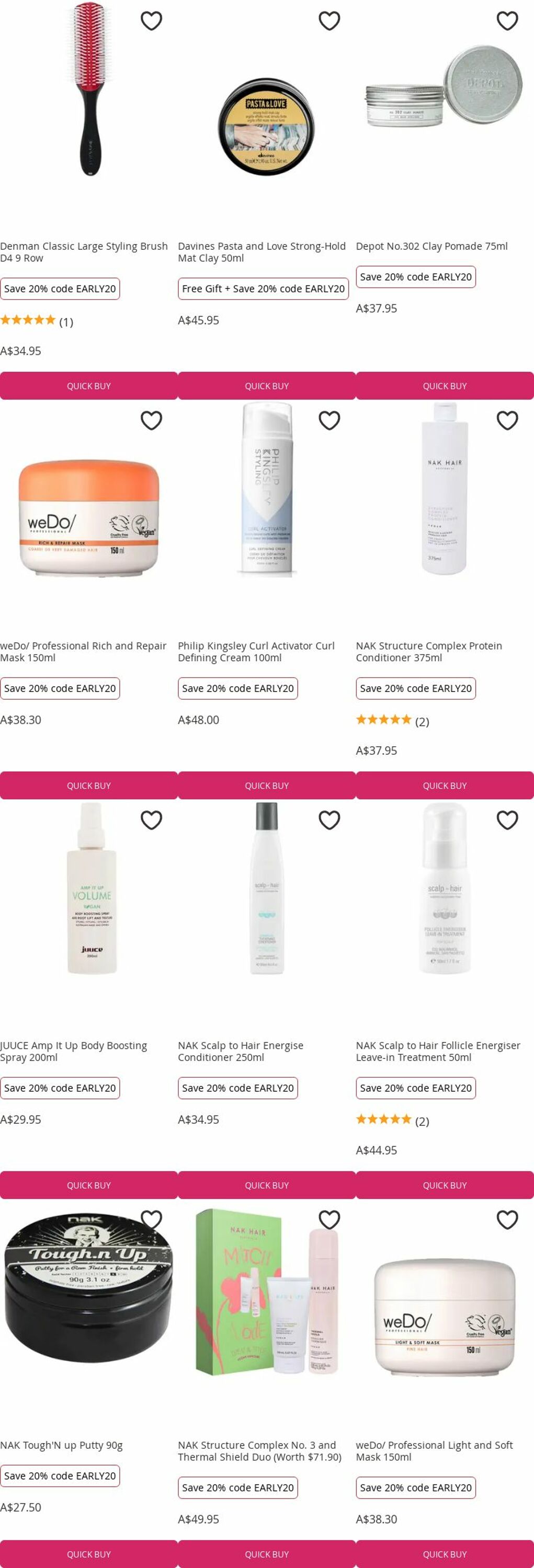Open Depot No.302 Clay Pomade 75ml link
The image size is (534, 1568).
(431, 246)
